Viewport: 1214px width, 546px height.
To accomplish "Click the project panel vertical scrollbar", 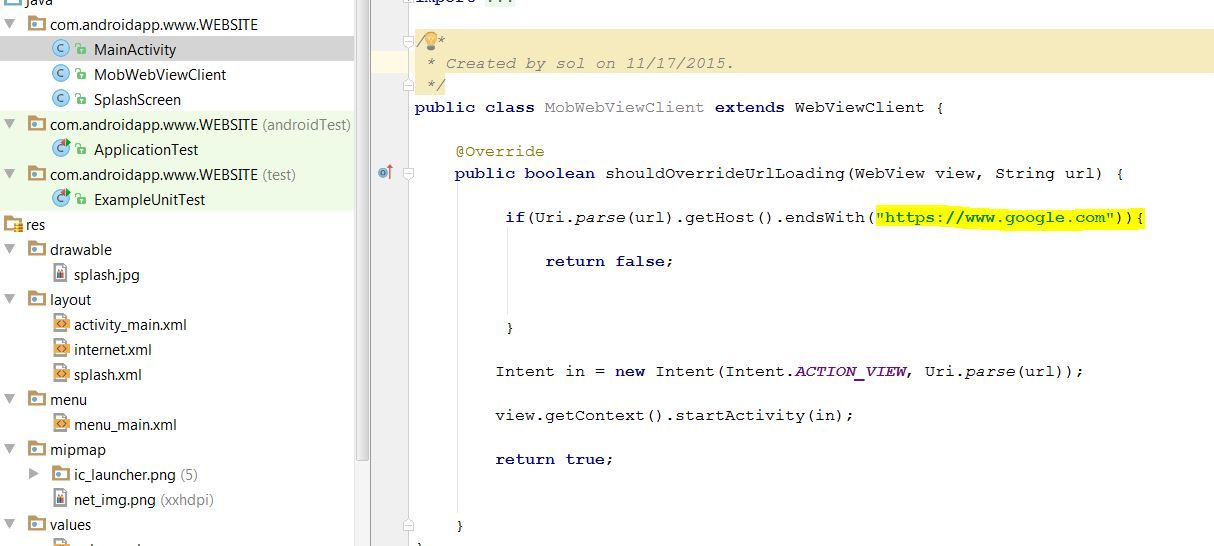I will click(362, 230).
